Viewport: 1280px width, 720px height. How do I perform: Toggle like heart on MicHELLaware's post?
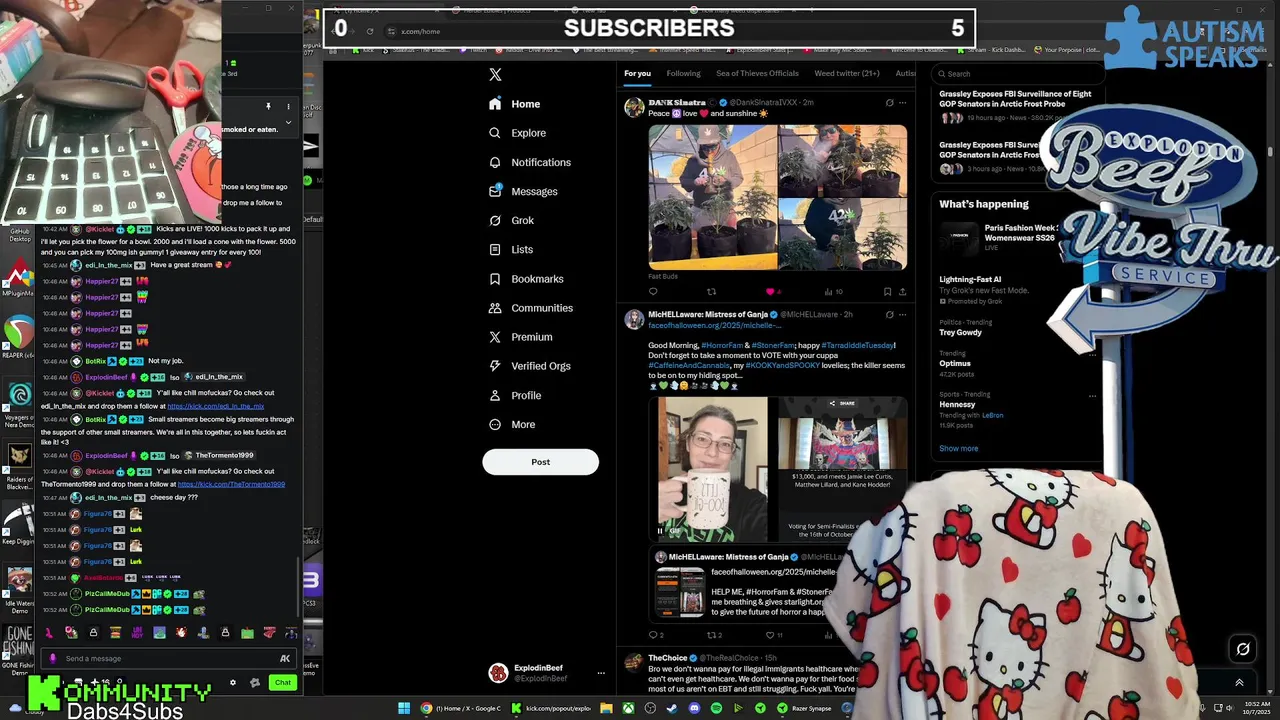click(x=770, y=635)
